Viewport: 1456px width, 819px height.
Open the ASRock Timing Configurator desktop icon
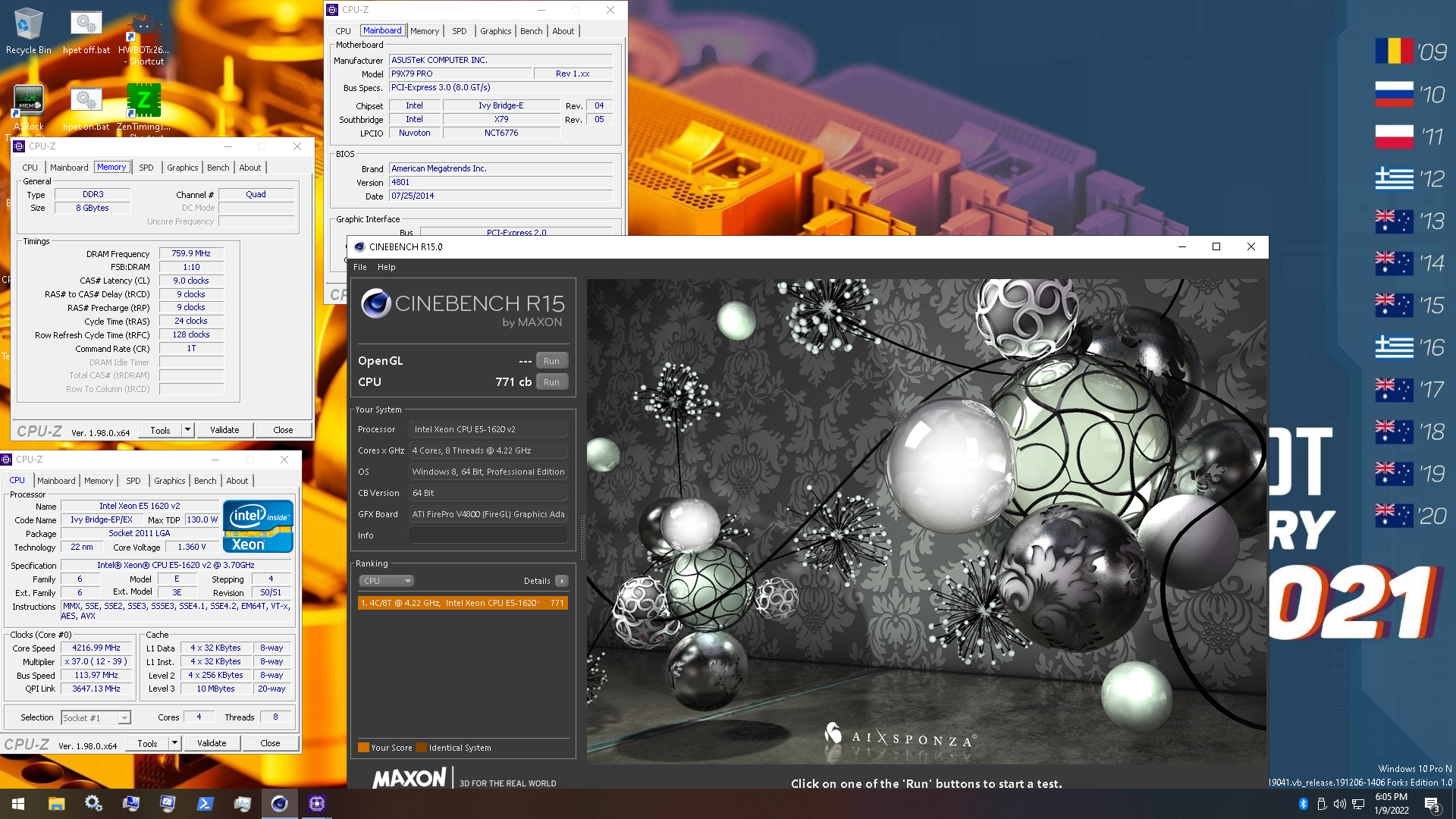pyautogui.click(x=28, y=107)
